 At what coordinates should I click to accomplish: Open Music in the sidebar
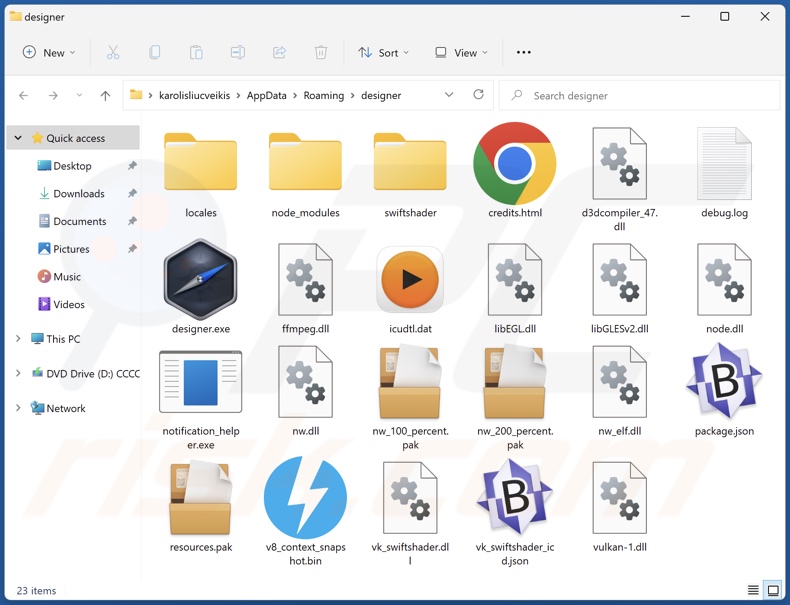(x=67, y=277)
